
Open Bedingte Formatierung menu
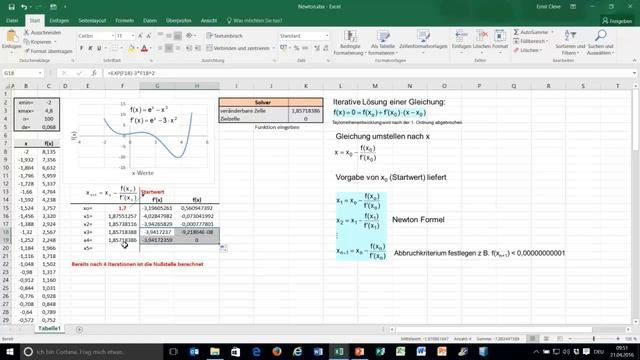(x=350, y=42)
